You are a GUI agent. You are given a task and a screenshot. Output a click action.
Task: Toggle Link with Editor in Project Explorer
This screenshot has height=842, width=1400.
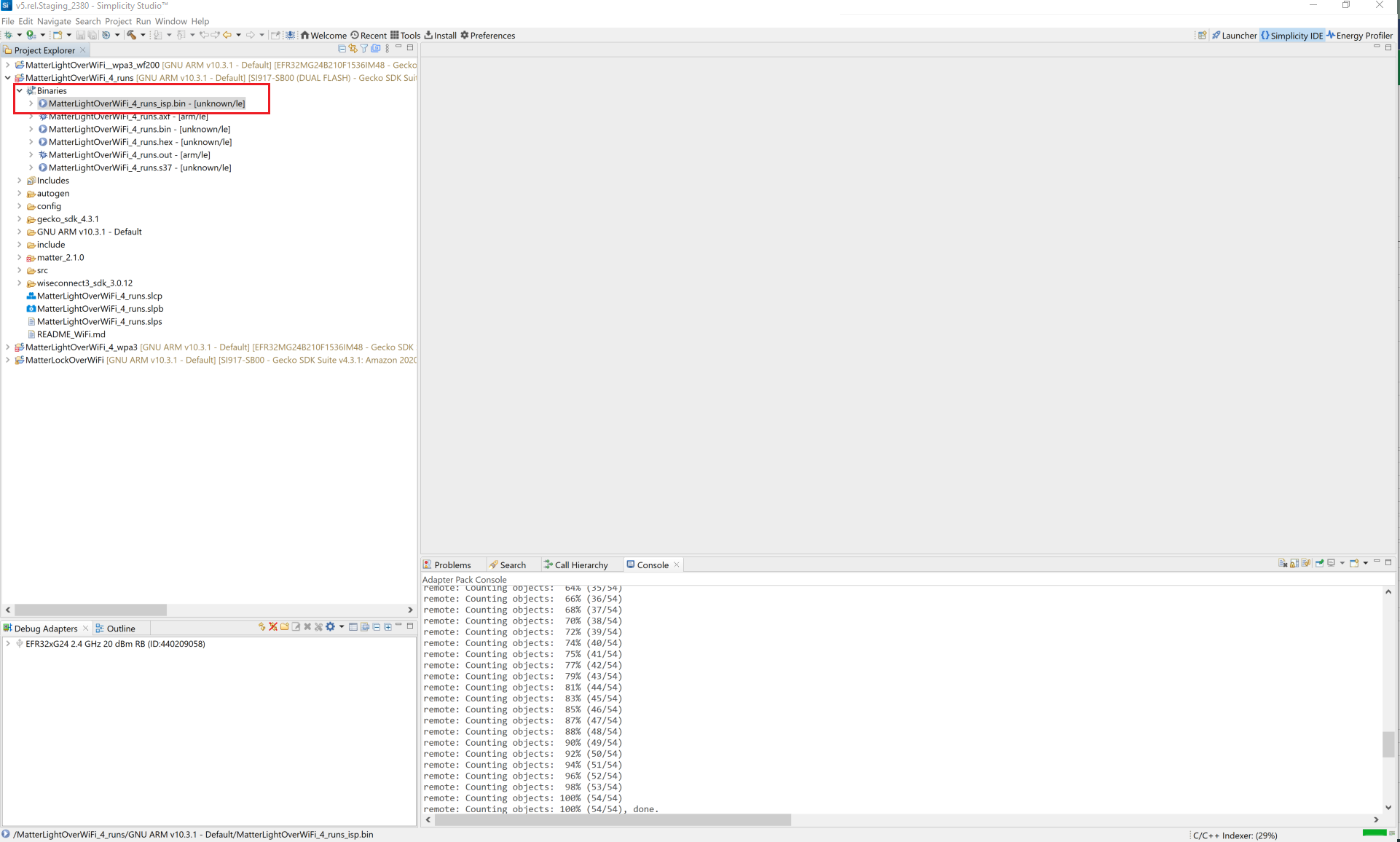click(353, 49)
